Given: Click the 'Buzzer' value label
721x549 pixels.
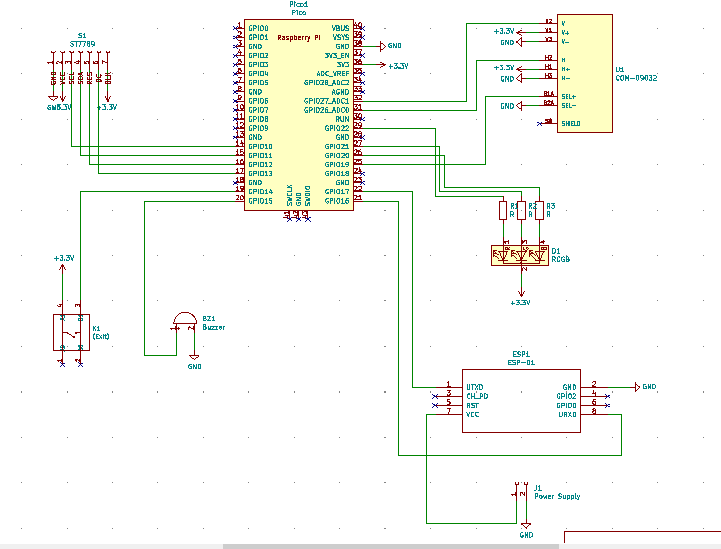Looking at the screenshot, I should [x=214, y=327].
